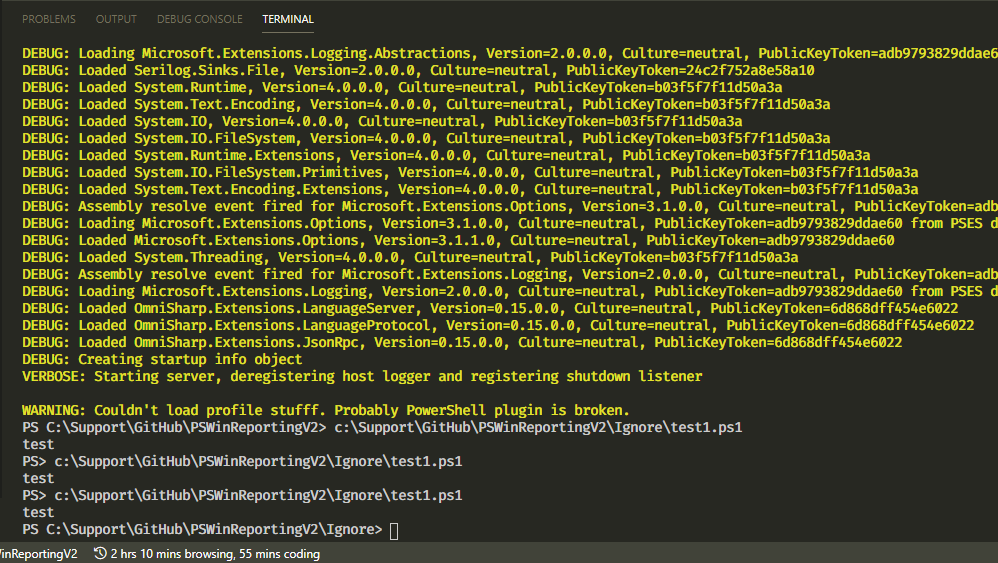Click the Assembly resolve event for Microsoft.Extensions.Logging
Image resolution: width=998 pixels, height=563 pixels.
point(510,275)
